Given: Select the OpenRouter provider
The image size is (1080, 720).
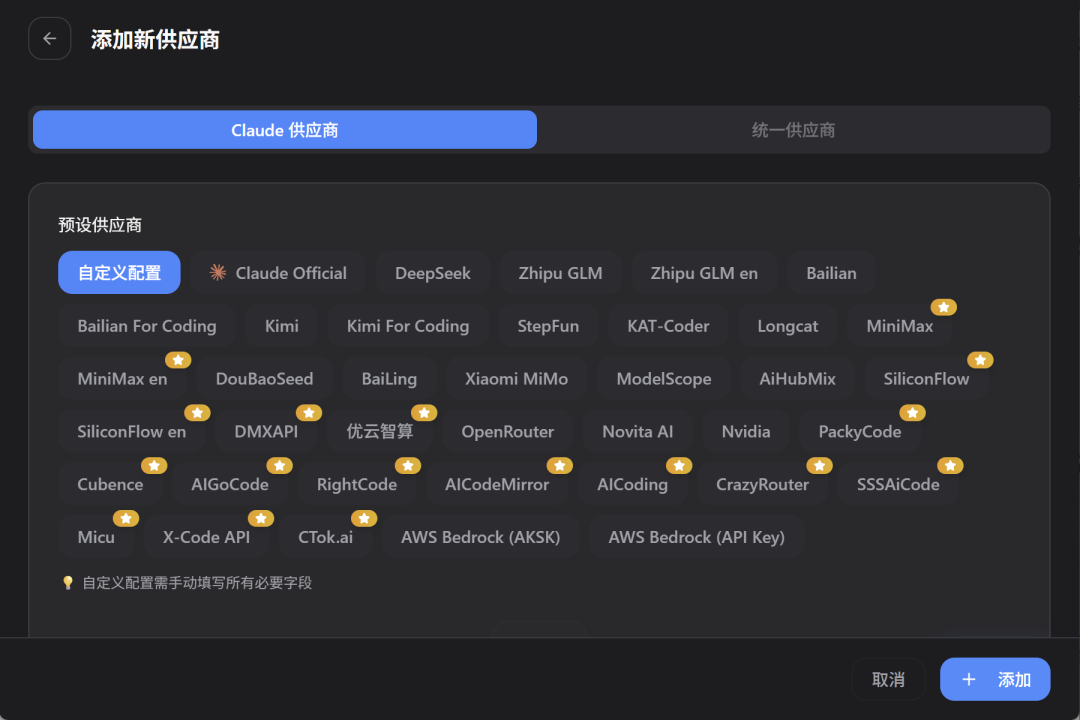Looking at the screenshot, I should 508,431.
